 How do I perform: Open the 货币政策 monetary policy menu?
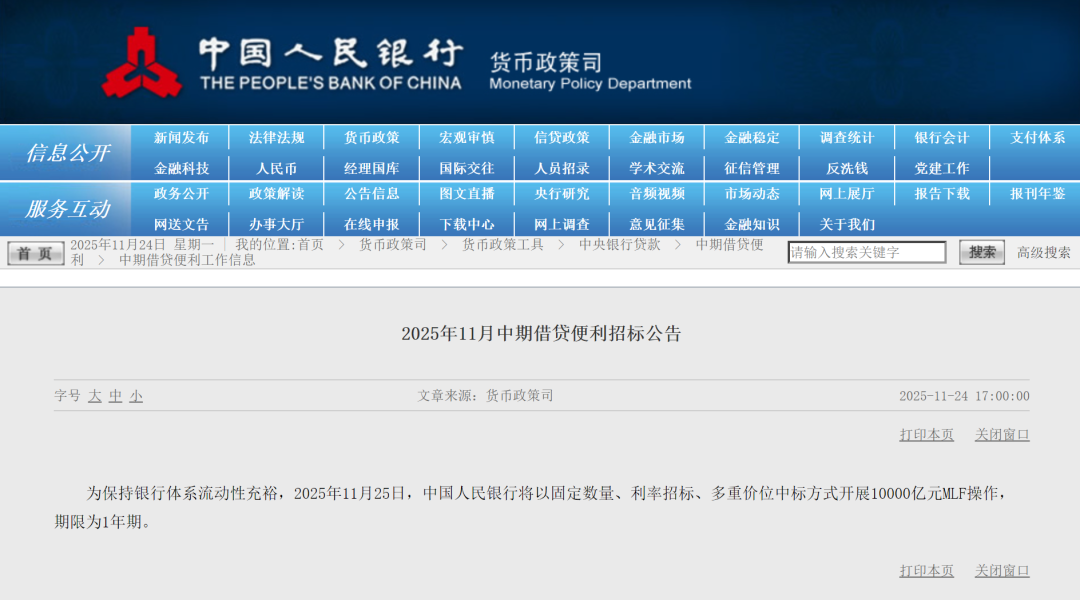tap(372, 137)
